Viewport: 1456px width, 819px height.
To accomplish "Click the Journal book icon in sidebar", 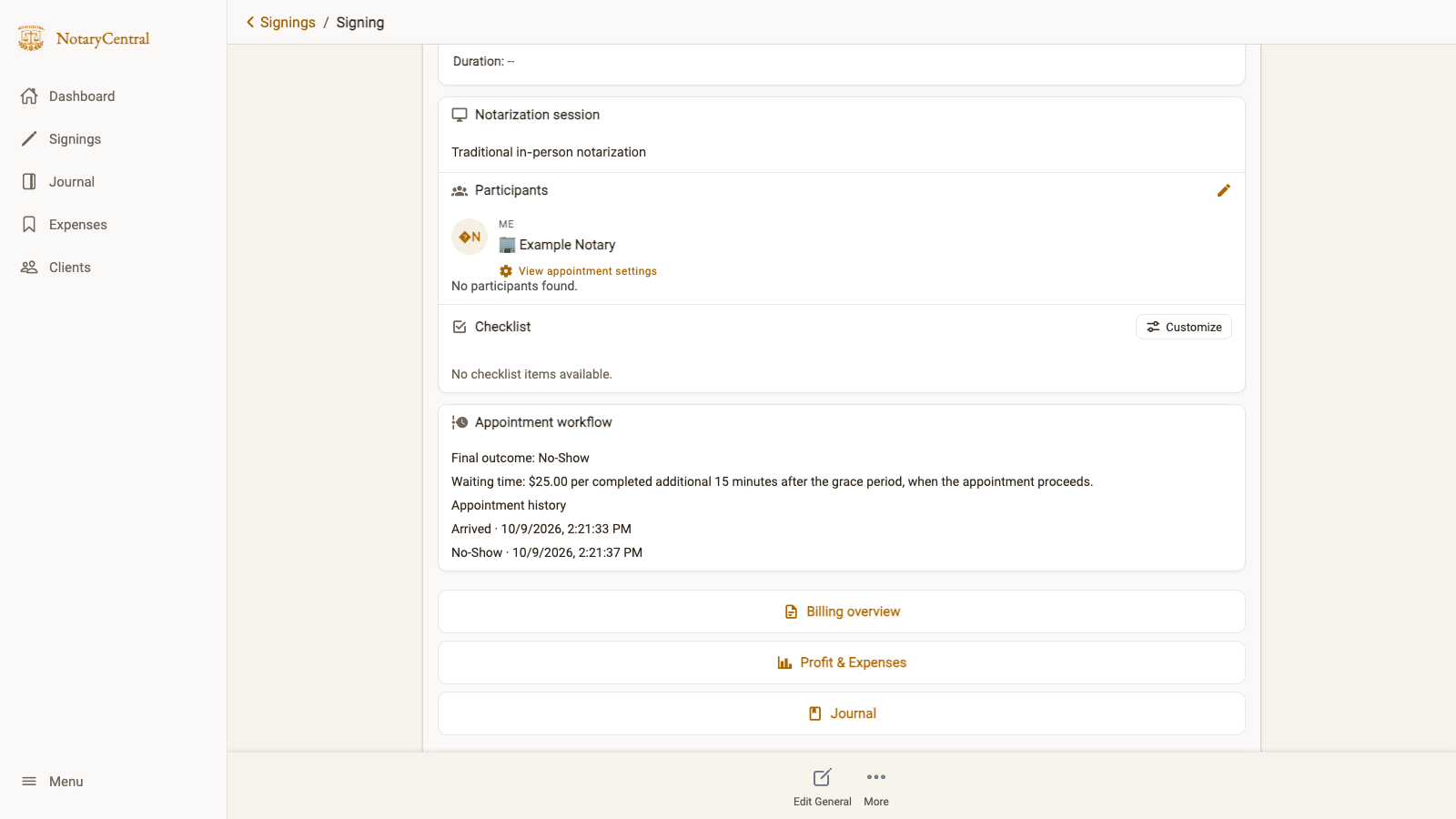I will (x=29, y=181).
